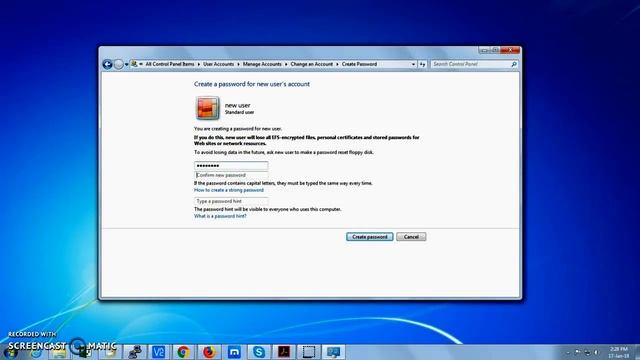This screenshot has height=360, width=640.
Task: Click the Create password button
Action: tap(370, 237)
